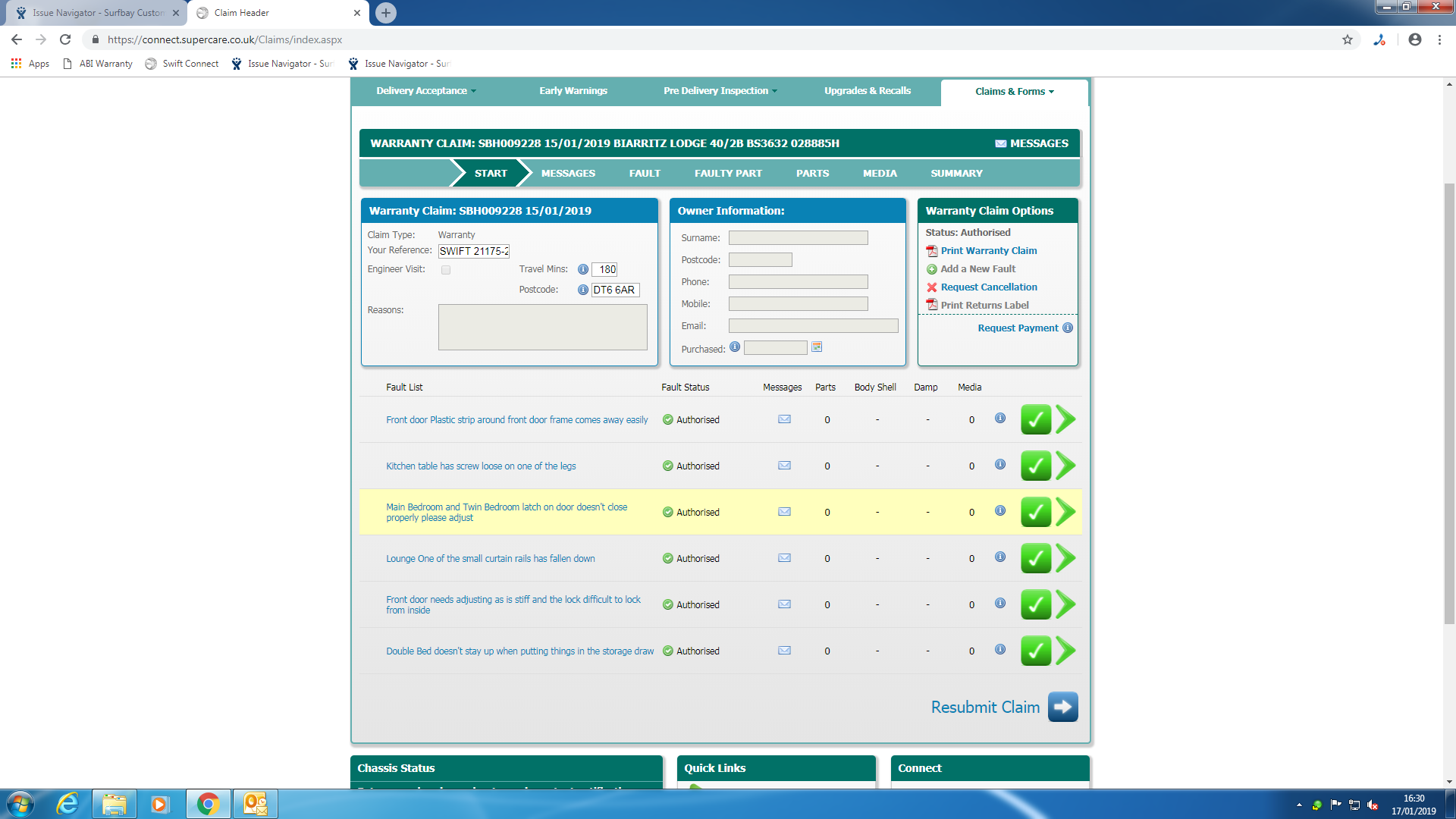Bookmark page with the star icon
This screenshot has height=819, width=1456.
tap(1347, 39)
